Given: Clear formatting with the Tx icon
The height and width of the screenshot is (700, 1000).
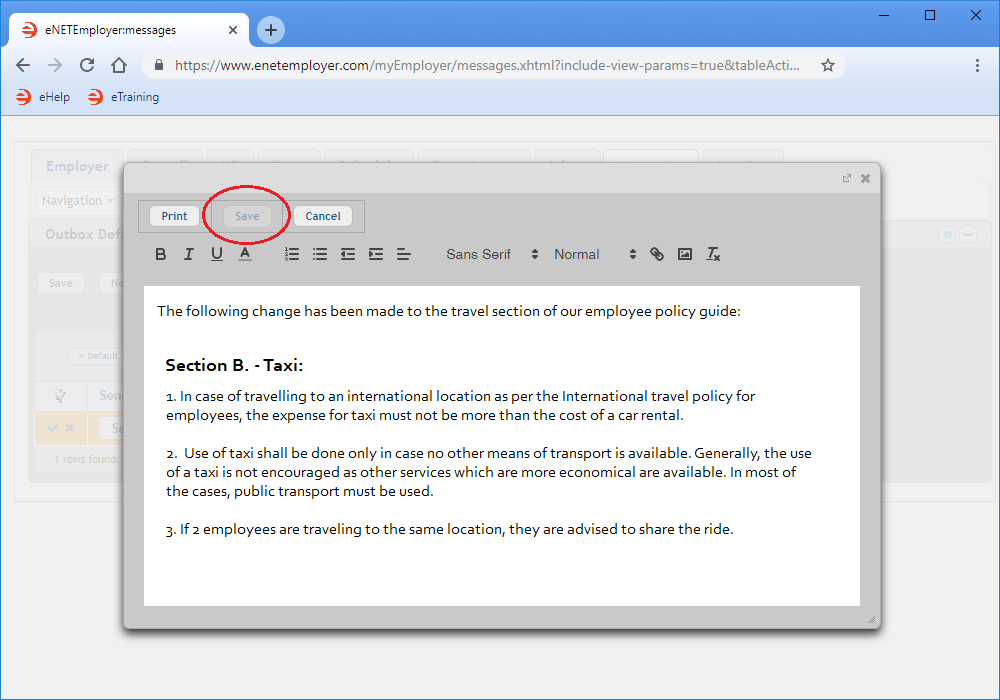Looking at the screenshot, I should point(713,254).
